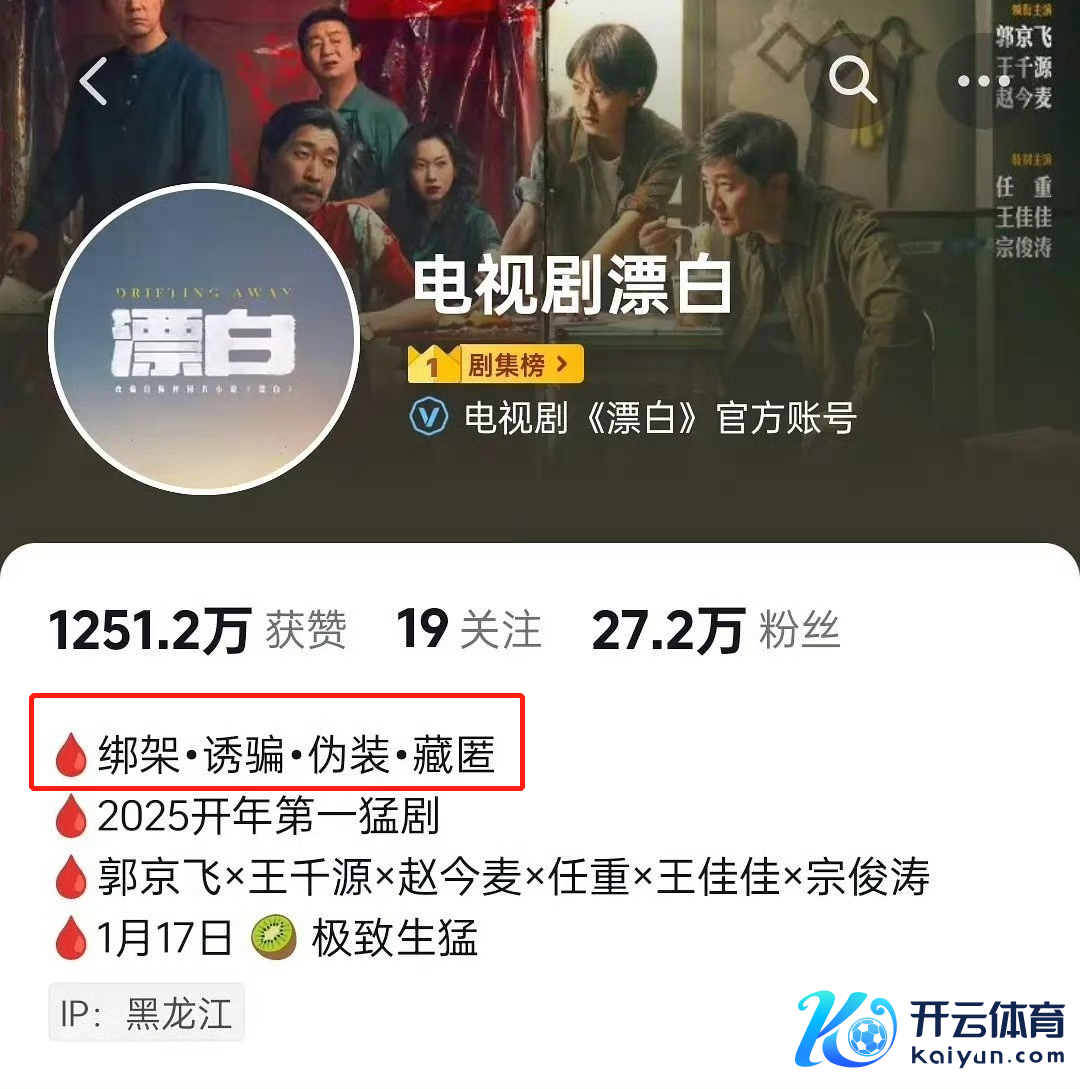
Task: Tap the back arrow icon
Action: [93, 81]
